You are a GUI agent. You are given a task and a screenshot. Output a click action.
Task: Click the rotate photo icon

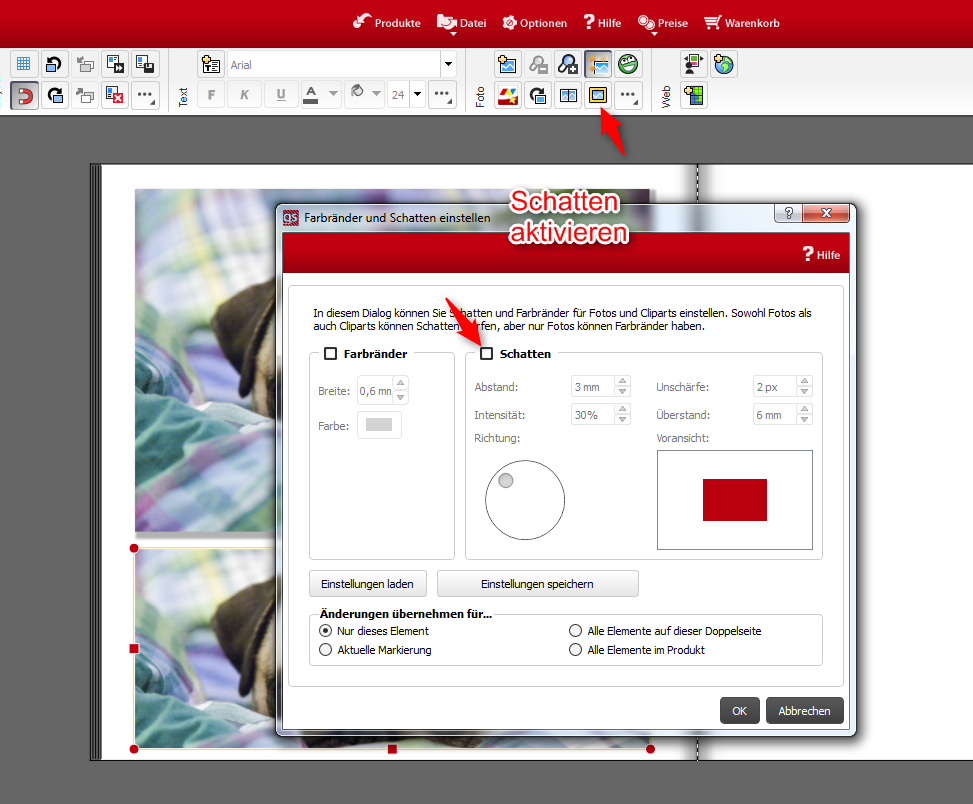[538, 96]
